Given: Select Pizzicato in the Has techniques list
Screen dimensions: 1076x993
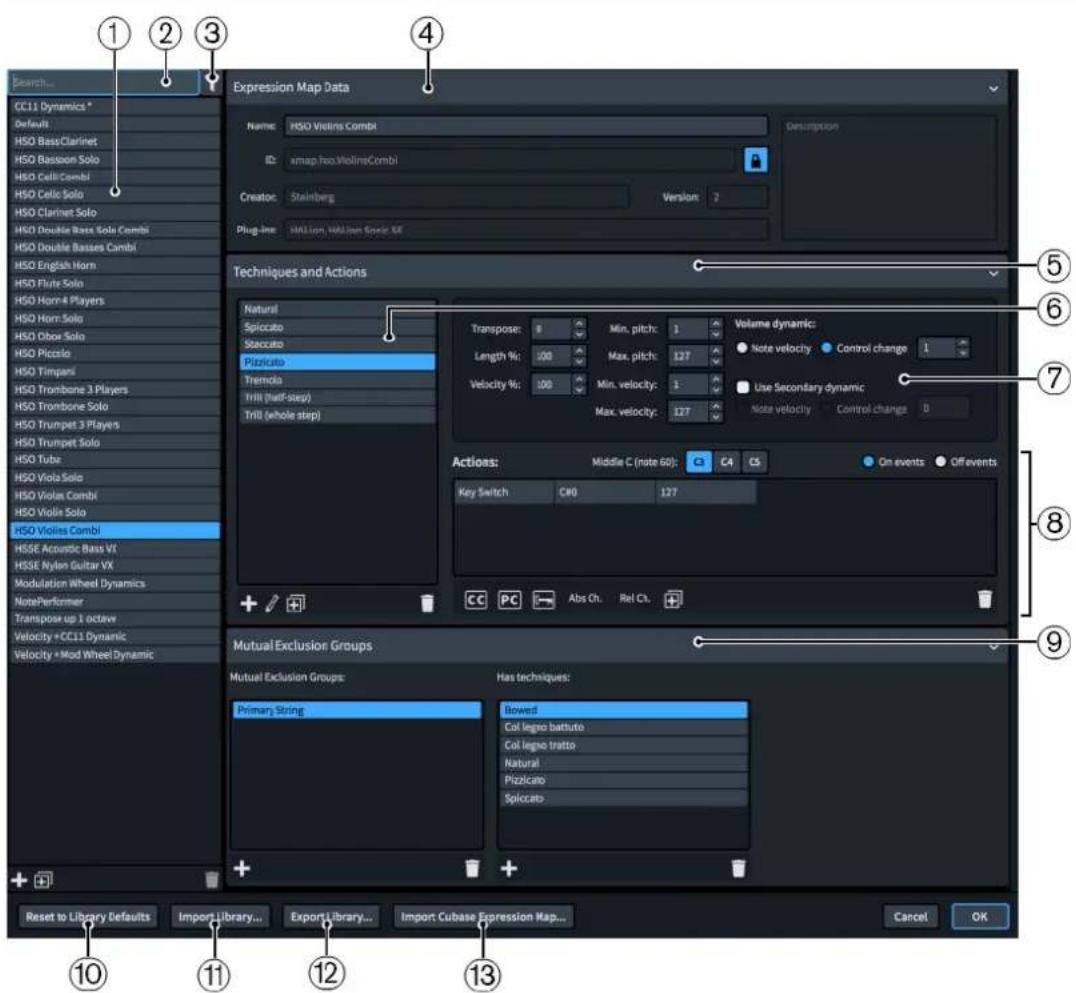Looking at the screenshot, I should [x=624, y=781].
